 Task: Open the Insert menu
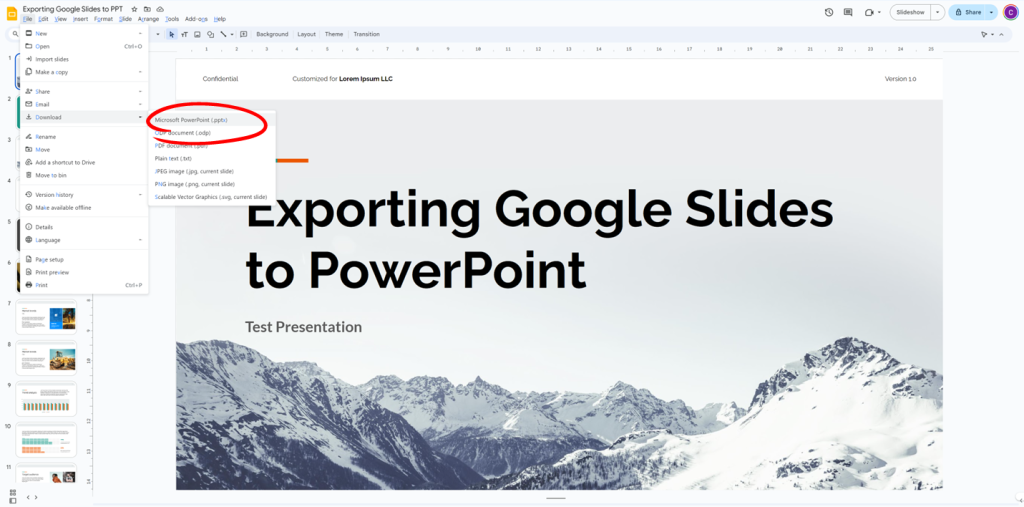tap(80, 19)
